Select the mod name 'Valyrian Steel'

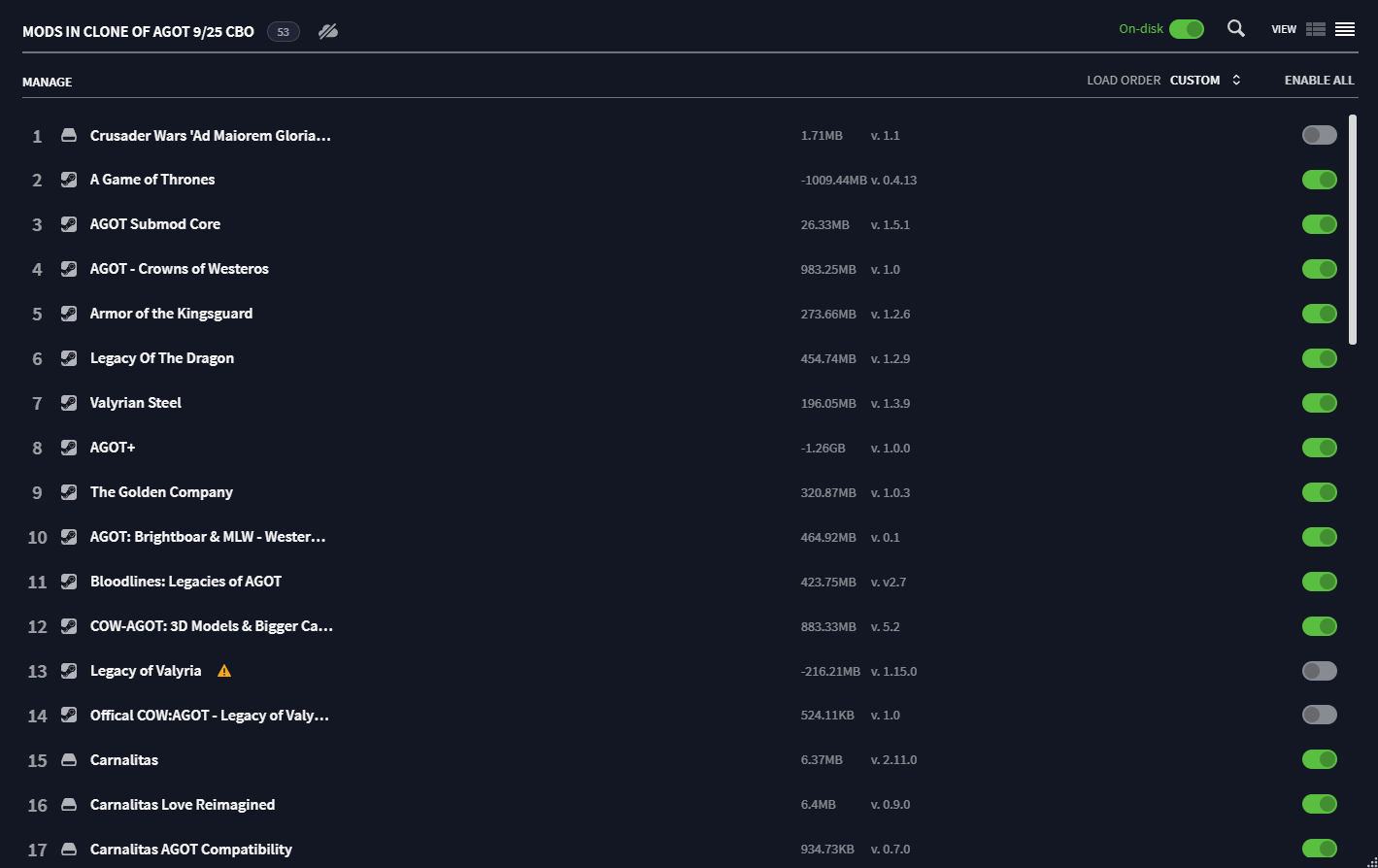point(136,403)
